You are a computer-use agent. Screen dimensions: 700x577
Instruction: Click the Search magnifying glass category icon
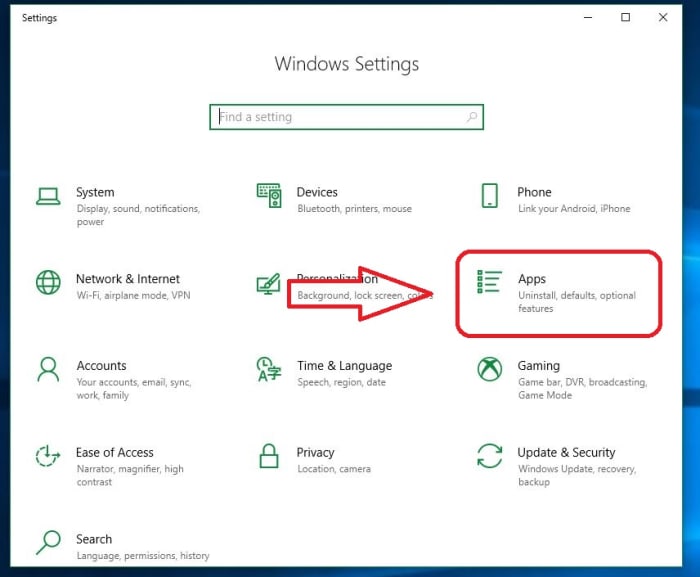coord(48,543)
